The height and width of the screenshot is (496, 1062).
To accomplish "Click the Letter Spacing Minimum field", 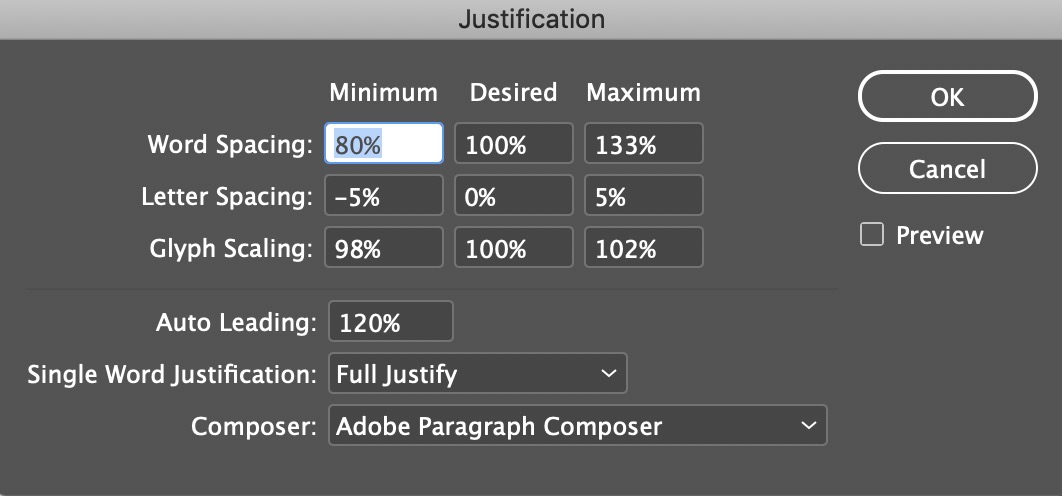I will pos(384,197).
